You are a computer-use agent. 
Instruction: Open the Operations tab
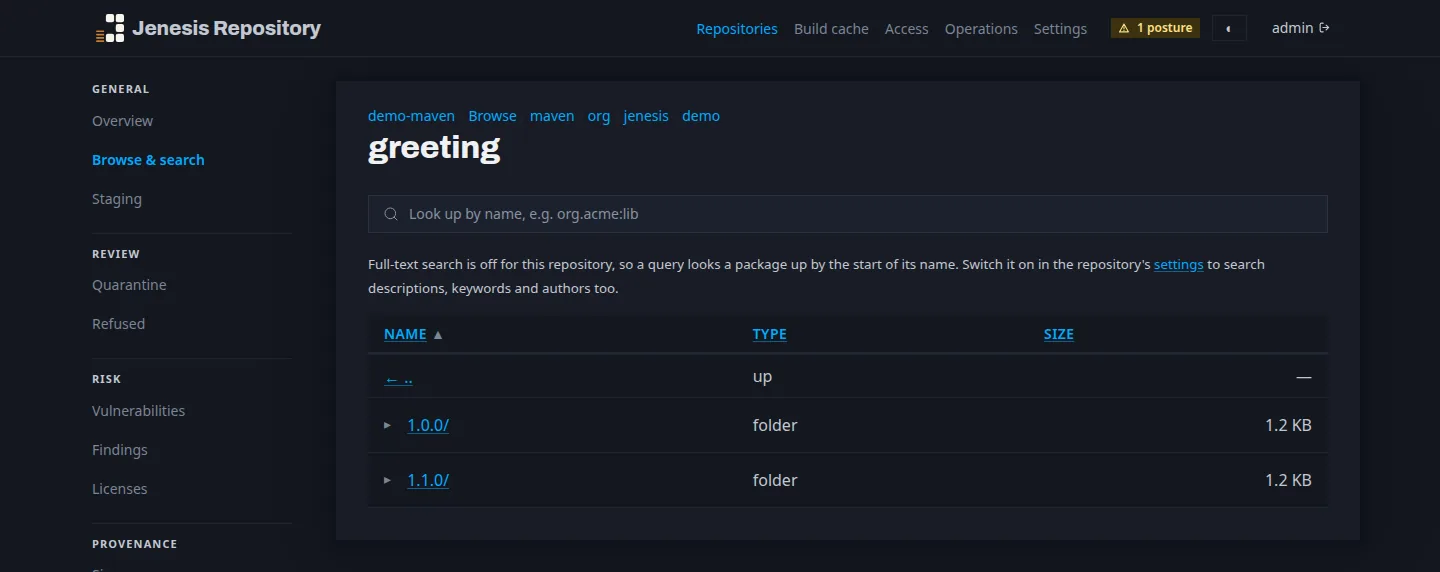point(981,29)
